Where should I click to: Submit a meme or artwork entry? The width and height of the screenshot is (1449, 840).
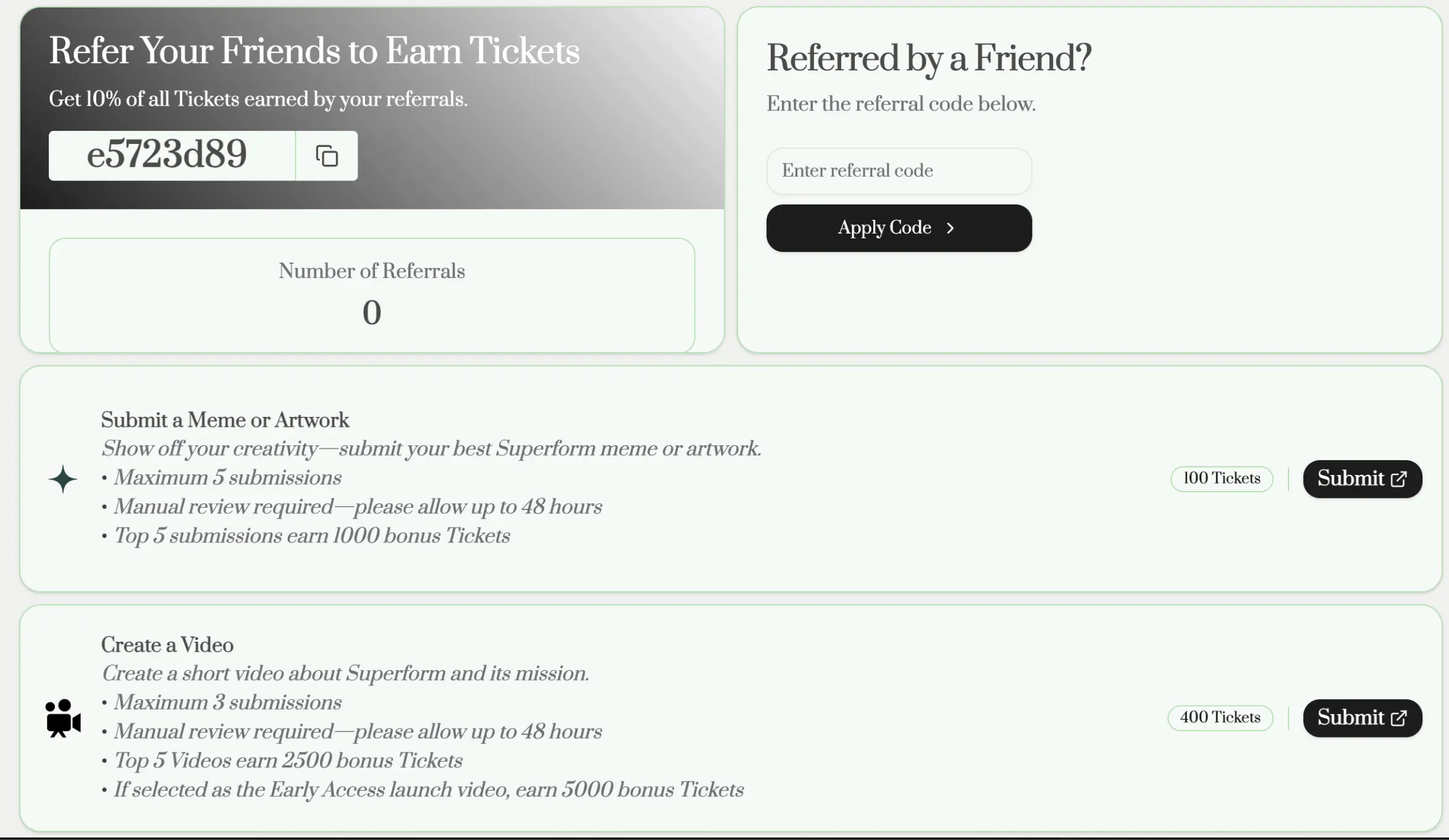[1362, 479]
